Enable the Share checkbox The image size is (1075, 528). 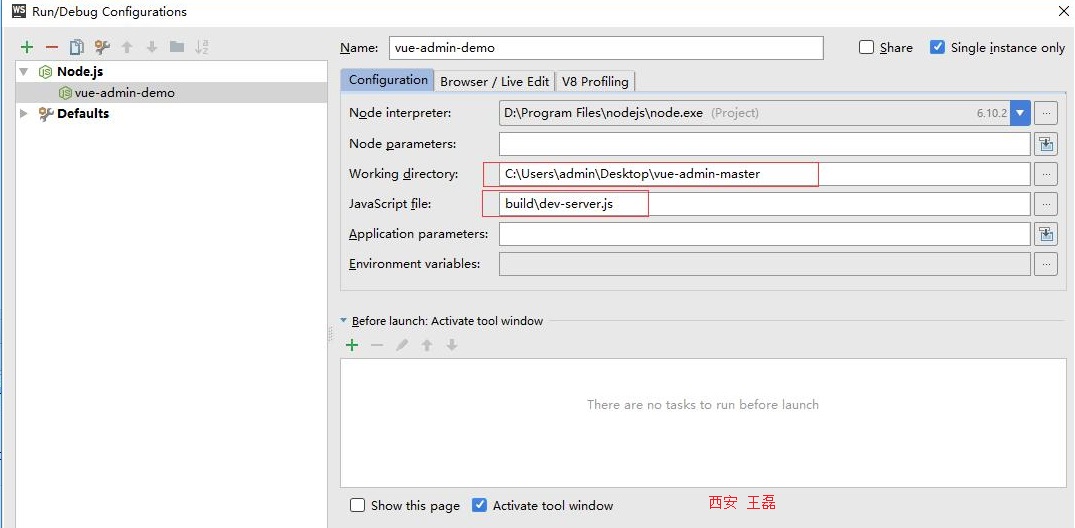867,47
